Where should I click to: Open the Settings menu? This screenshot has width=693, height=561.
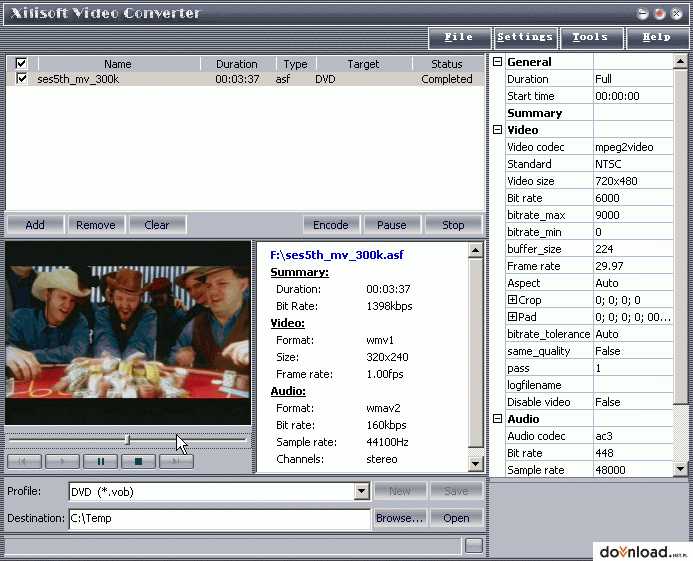pos(525,38)
